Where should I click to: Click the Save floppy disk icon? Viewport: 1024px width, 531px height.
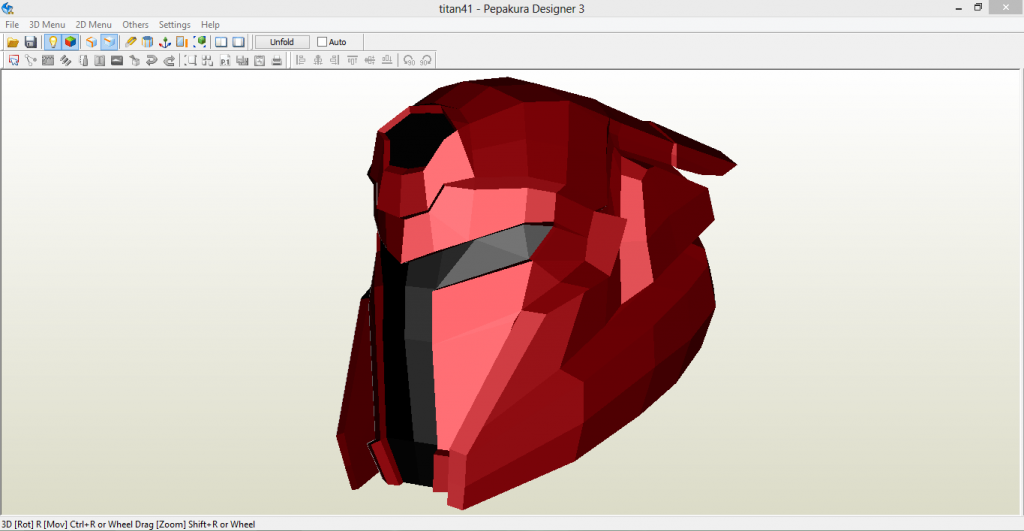pyautogui.click(x=31, y=42)
